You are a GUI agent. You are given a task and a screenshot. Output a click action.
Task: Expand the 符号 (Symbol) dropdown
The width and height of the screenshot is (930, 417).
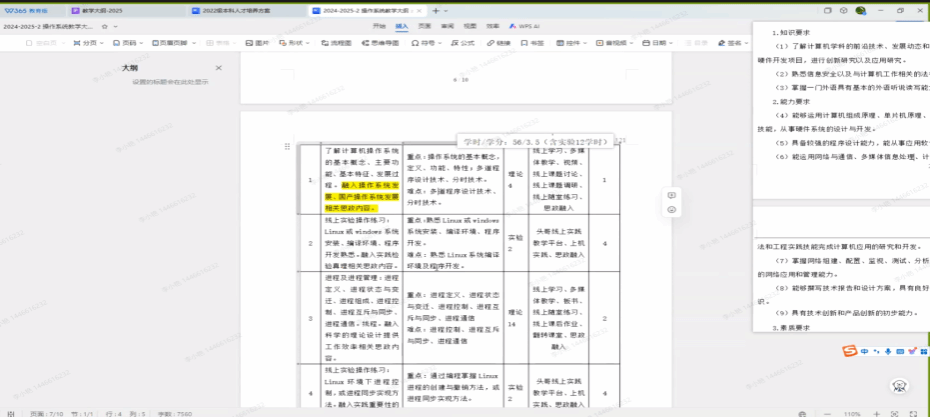[425, 43]
